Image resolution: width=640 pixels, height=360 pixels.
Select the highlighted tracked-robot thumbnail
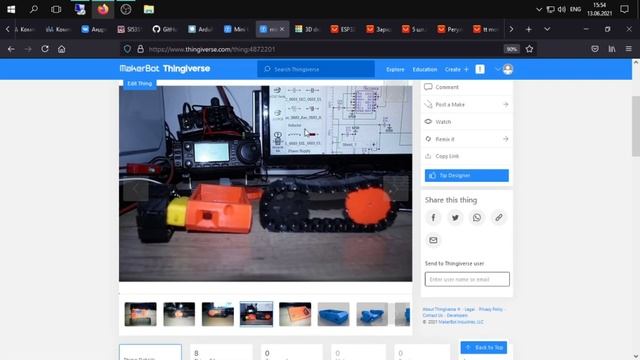[256, 314]
